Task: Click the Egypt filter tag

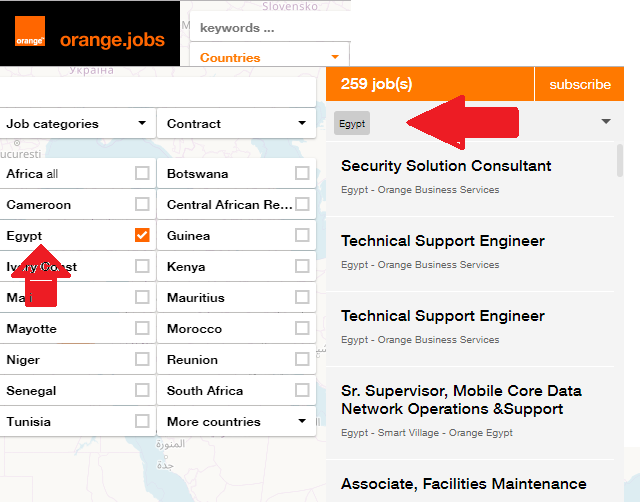Action: click(352, 124)
